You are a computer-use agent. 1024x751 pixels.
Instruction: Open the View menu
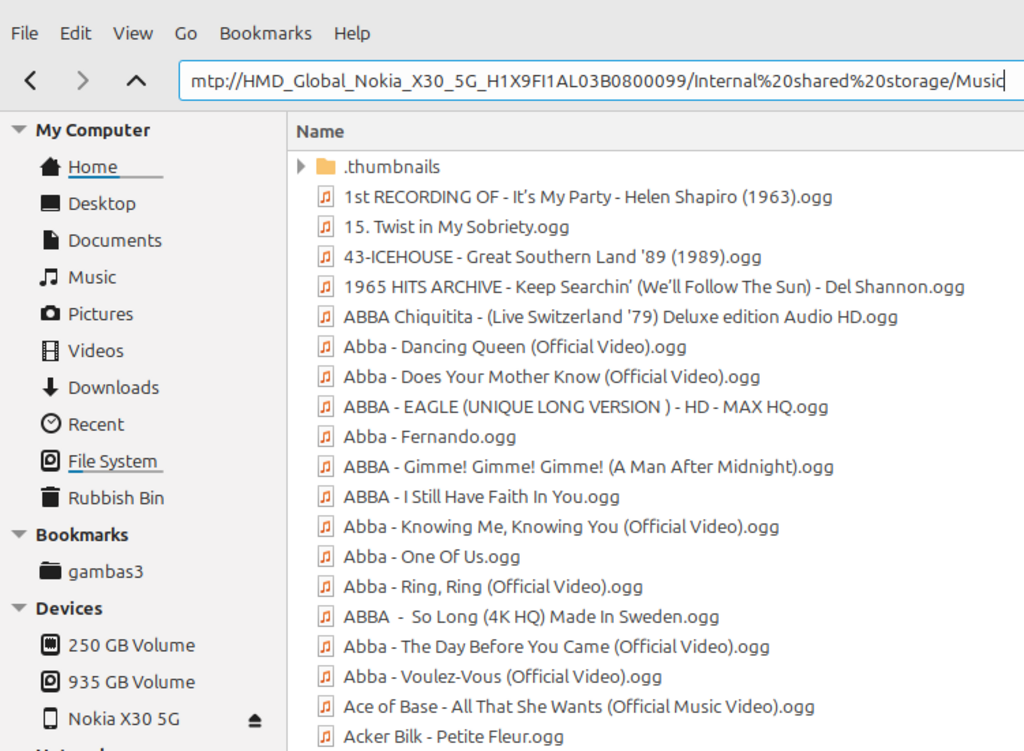pyautogui.click(x=133, y=33)
